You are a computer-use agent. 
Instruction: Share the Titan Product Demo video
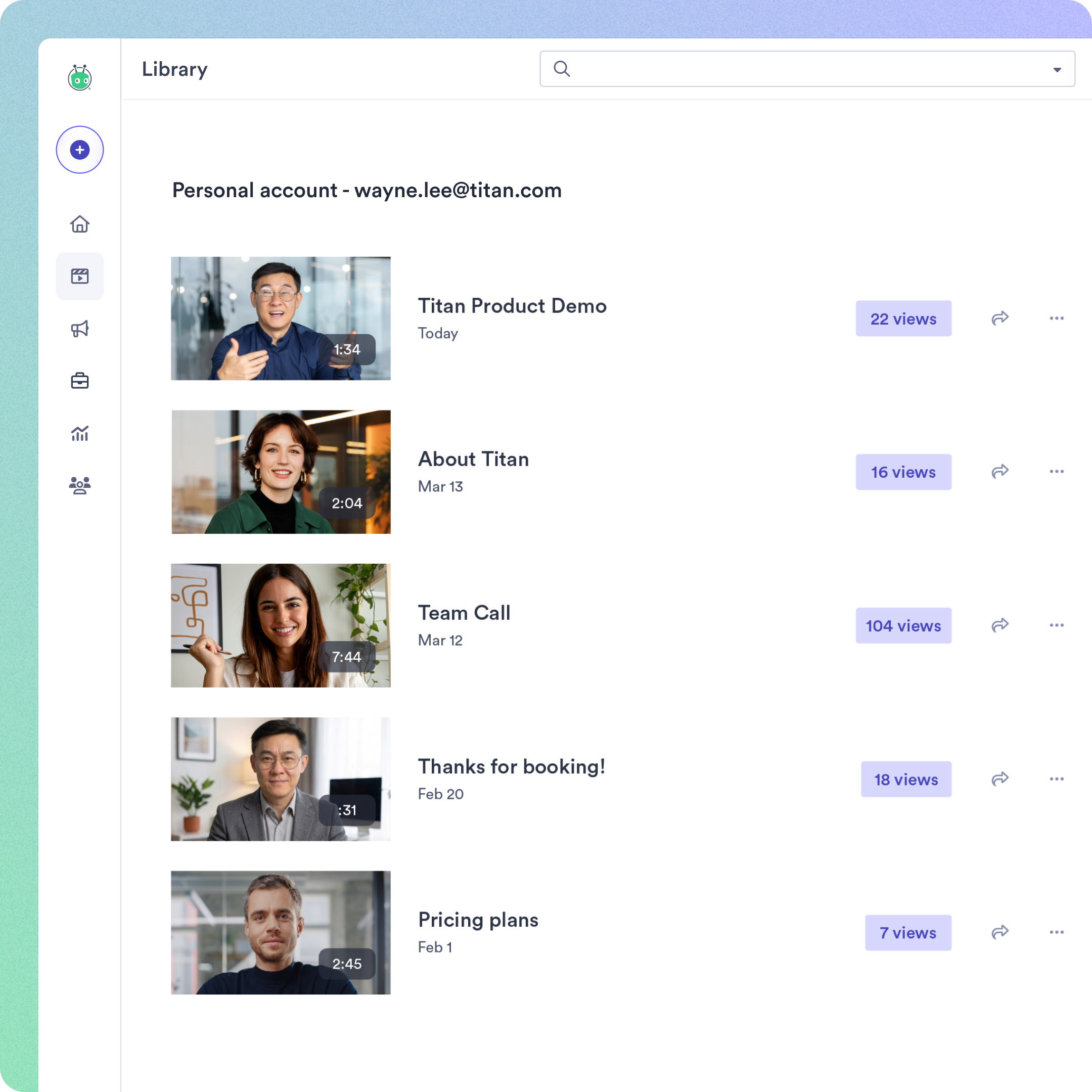coord(1000,318)
